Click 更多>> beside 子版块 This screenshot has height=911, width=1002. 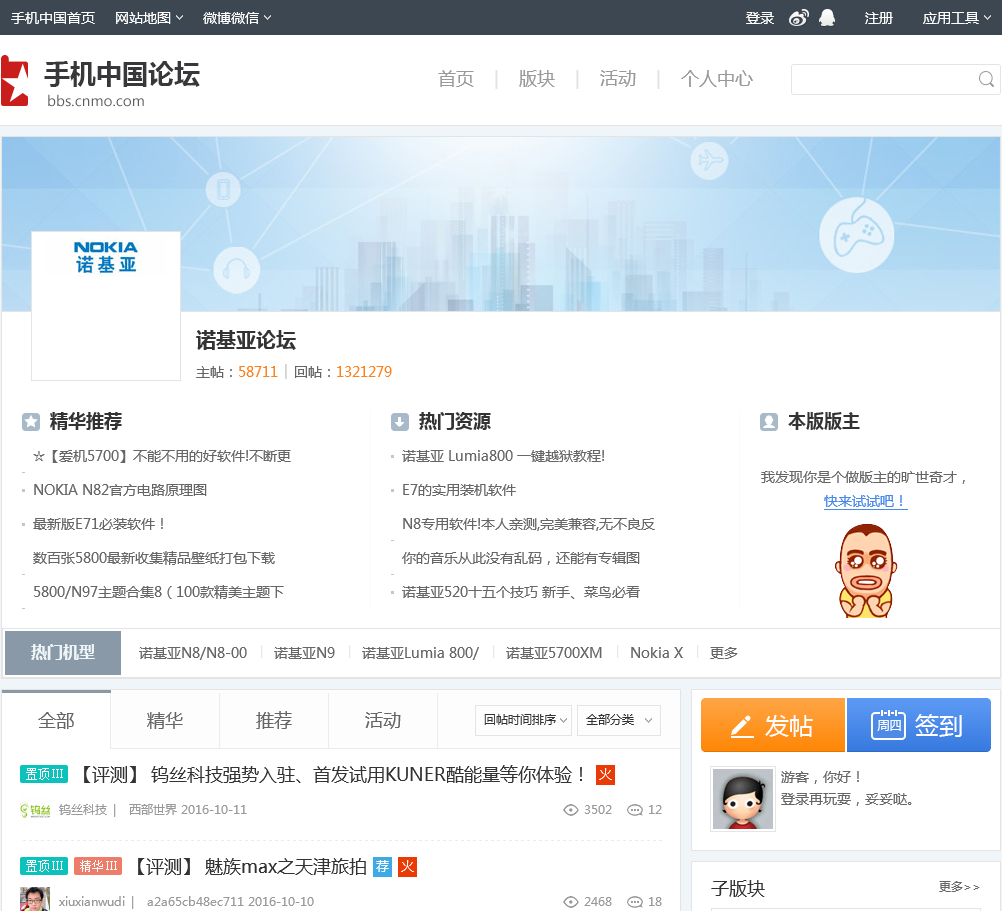959,887
